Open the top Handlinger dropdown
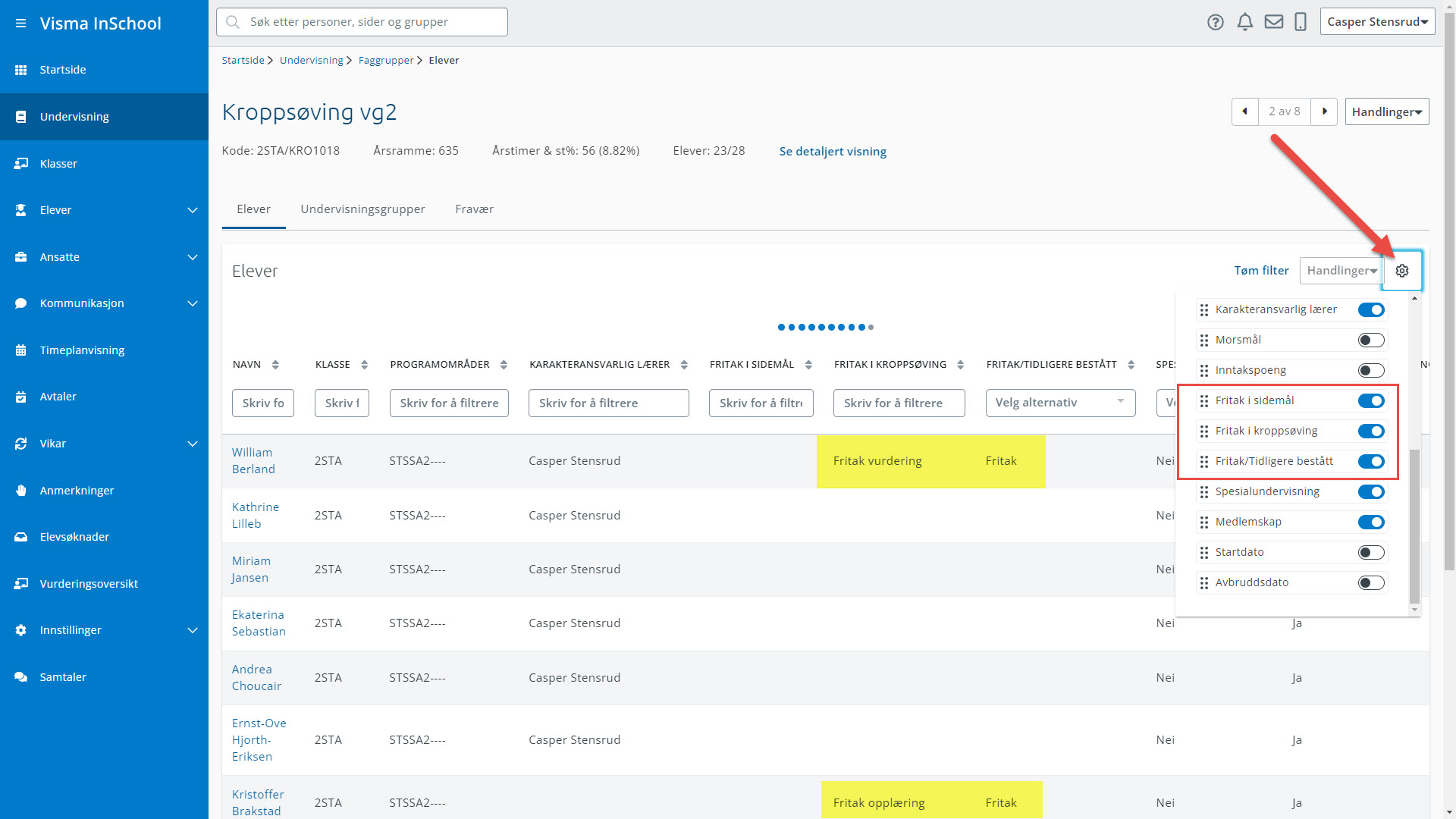 pyautogui.click(x=1387, y=111)
